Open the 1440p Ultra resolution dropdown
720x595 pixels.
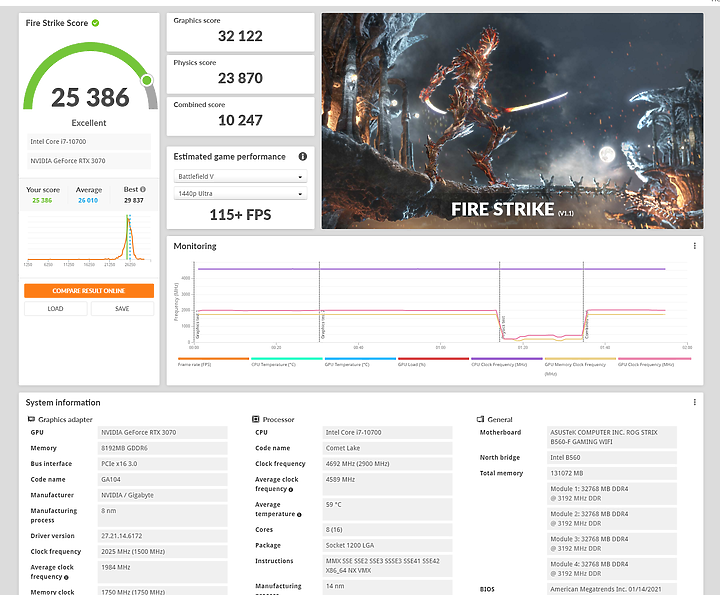[240, 193]
